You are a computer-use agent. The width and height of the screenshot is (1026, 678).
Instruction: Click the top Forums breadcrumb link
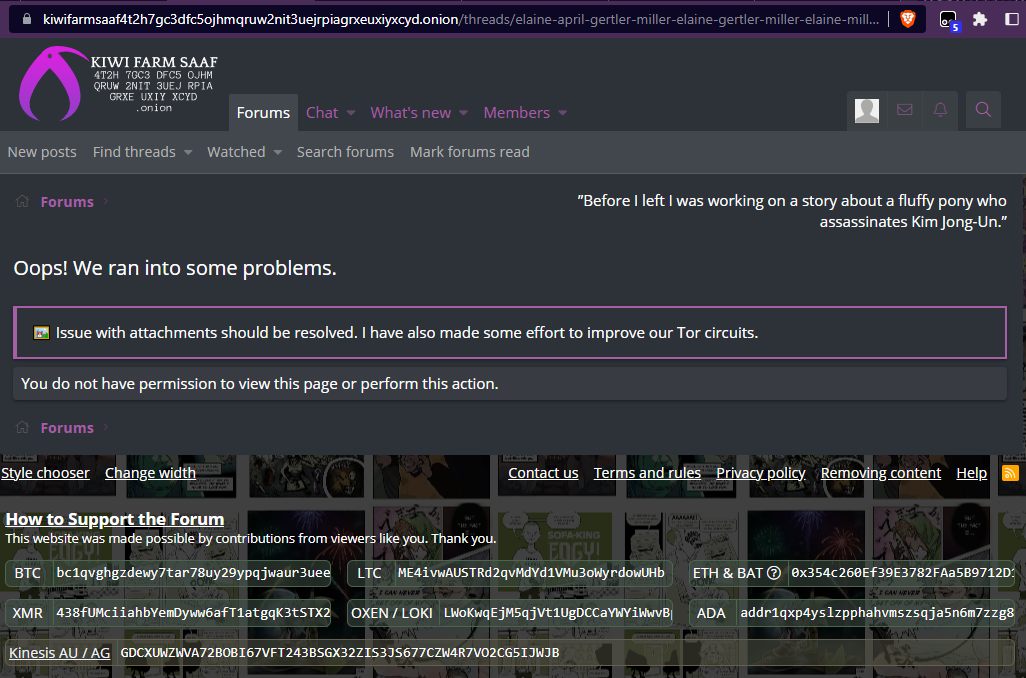pyautogui.click(x=67, y=202)
